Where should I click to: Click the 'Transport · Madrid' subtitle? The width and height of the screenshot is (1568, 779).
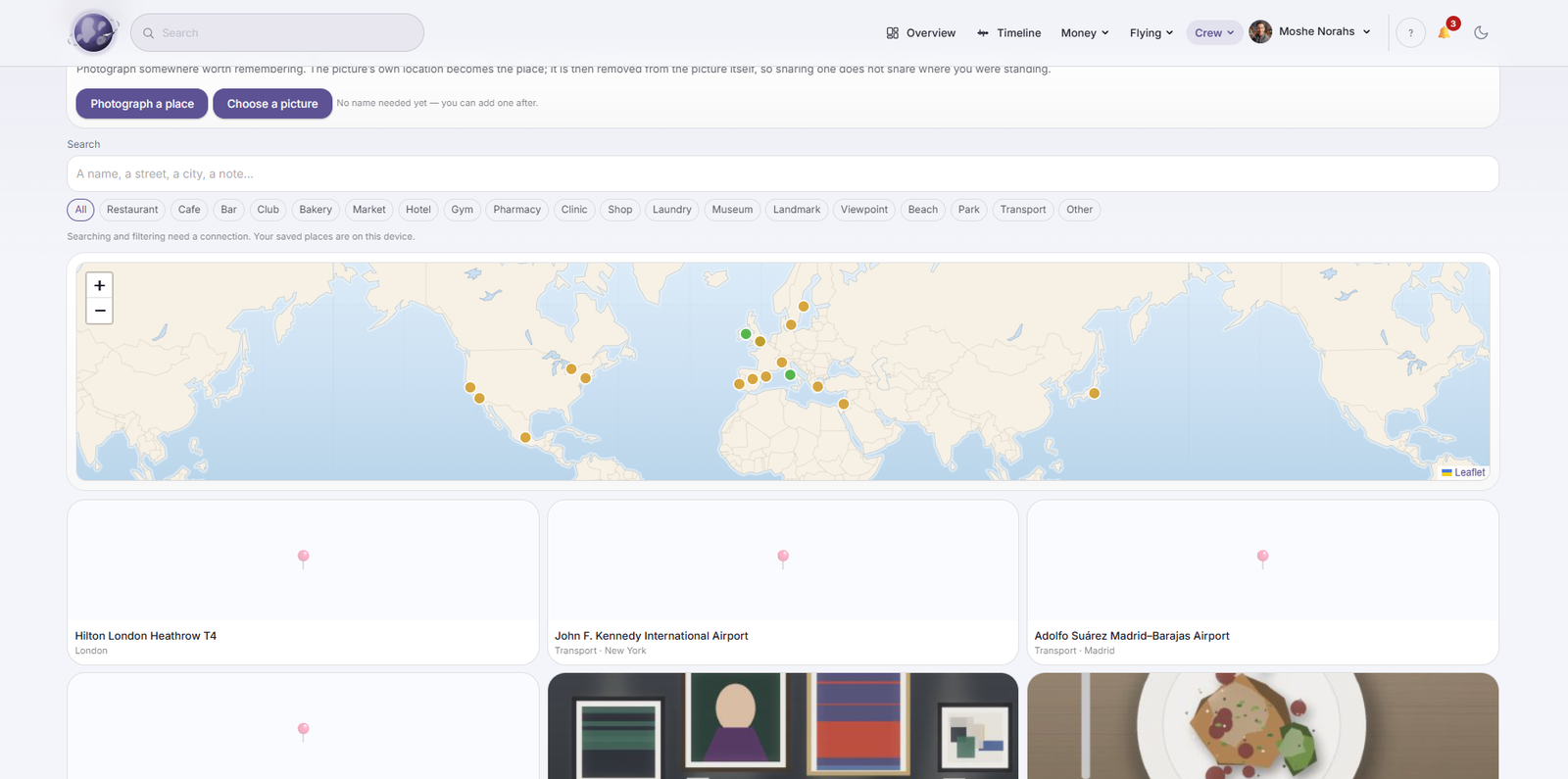[x=1075, y=651]
